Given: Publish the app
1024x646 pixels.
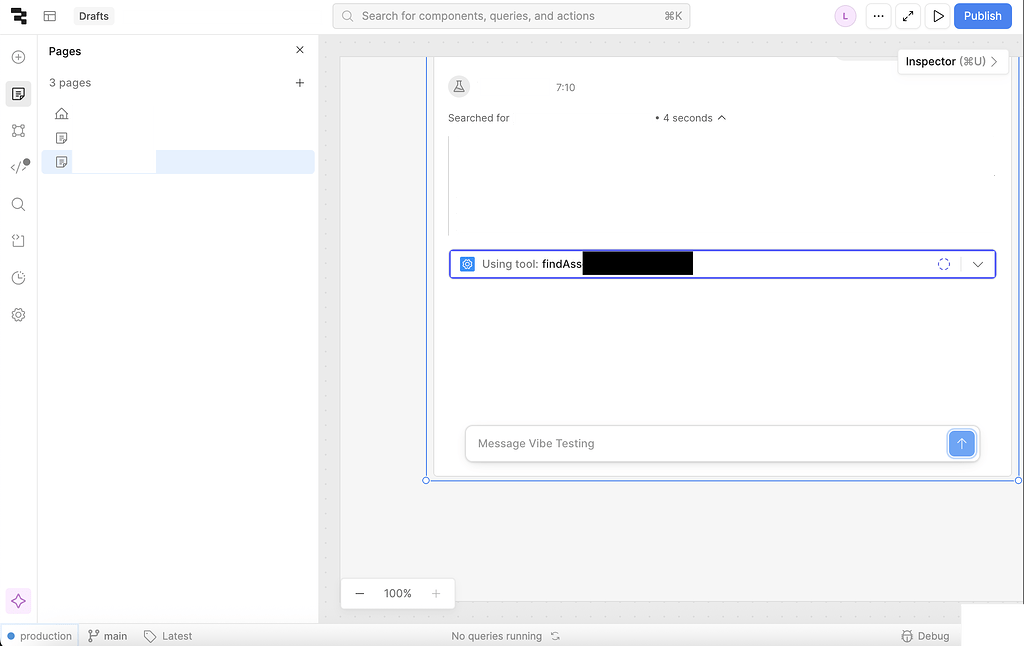Looking at the screenshot, I should click(982, 16).
